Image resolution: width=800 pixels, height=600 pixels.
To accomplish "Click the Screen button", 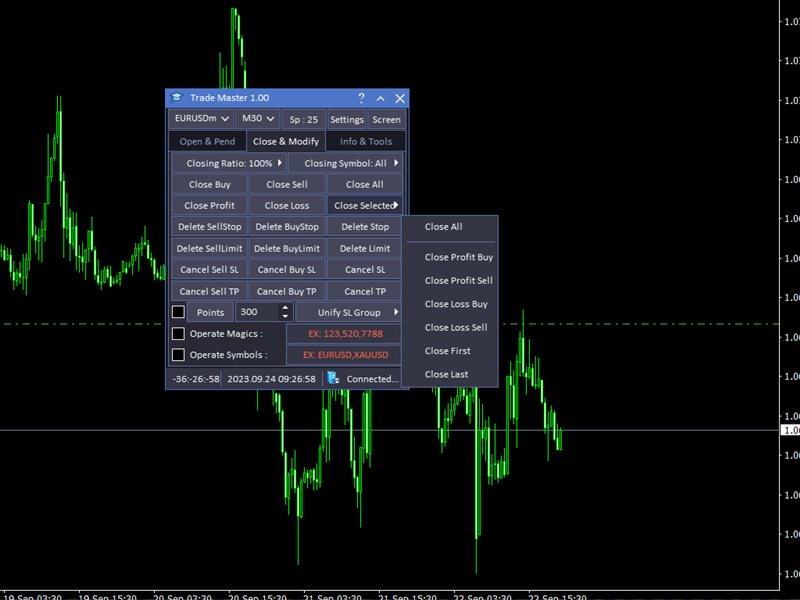I will (386, 119).
